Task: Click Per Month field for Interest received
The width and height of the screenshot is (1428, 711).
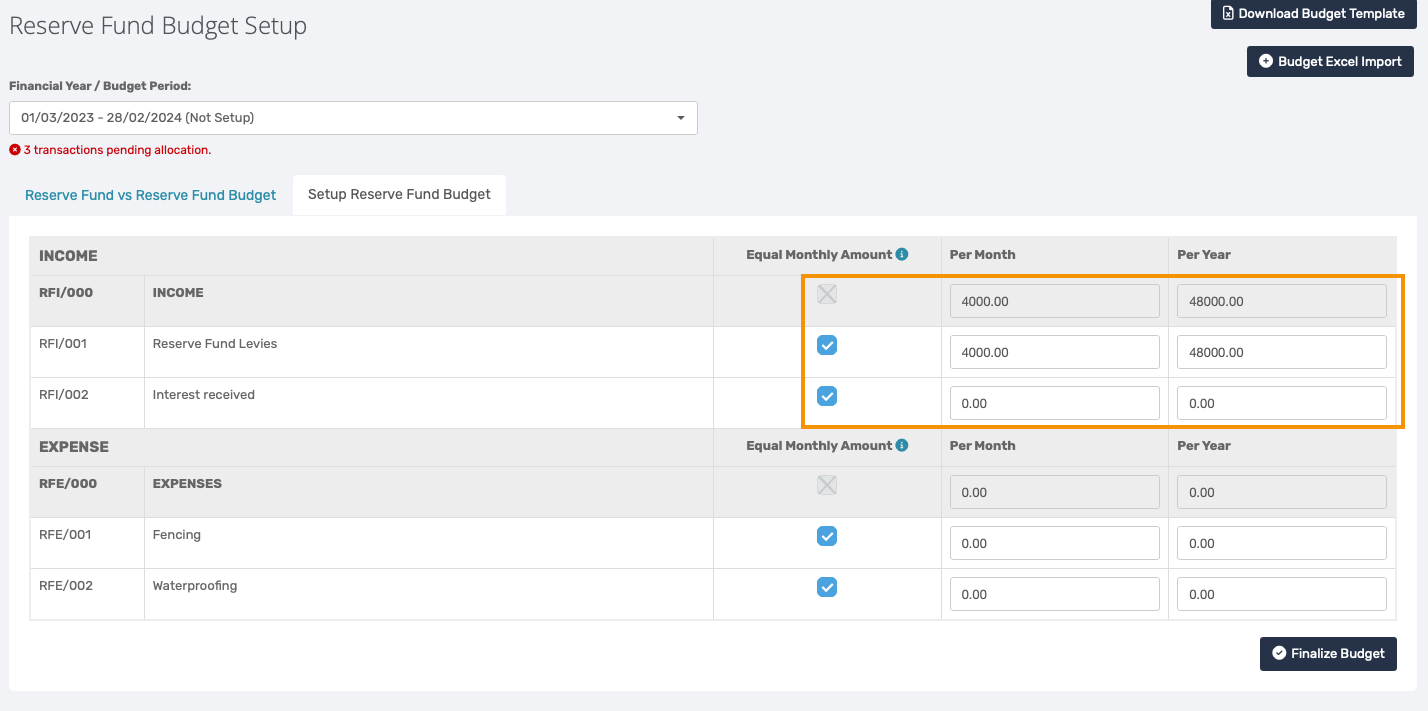Action: 1055,403
